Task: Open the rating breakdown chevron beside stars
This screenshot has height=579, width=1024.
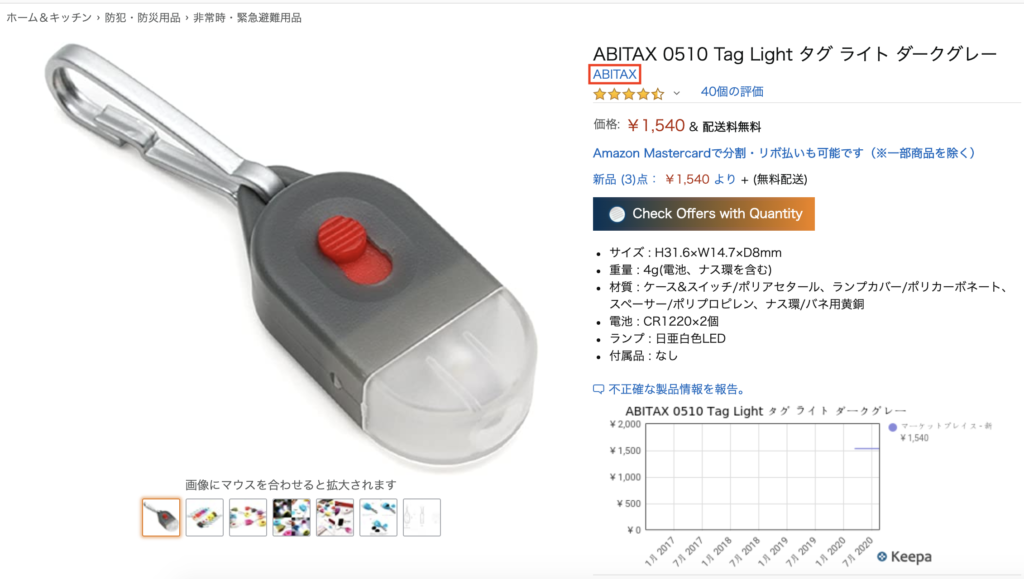Action: (x=677, y=93)
